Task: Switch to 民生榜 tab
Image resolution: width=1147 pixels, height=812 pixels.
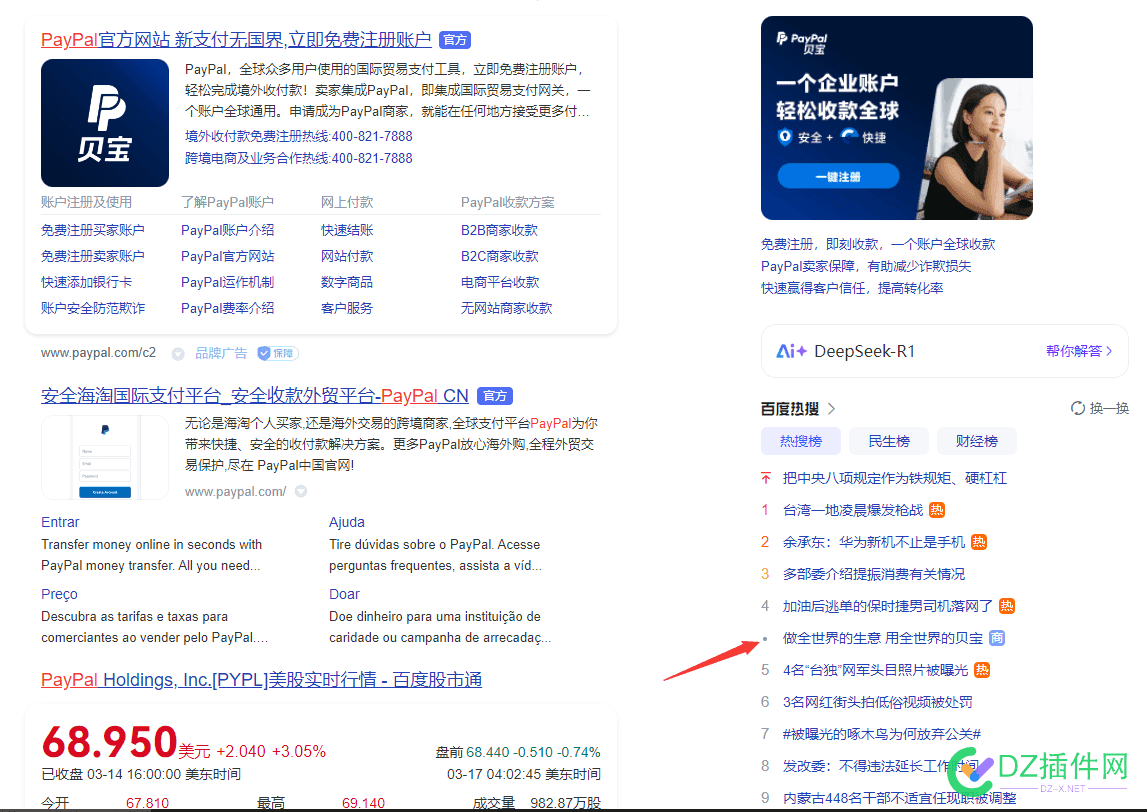Action: coord(889,441)
